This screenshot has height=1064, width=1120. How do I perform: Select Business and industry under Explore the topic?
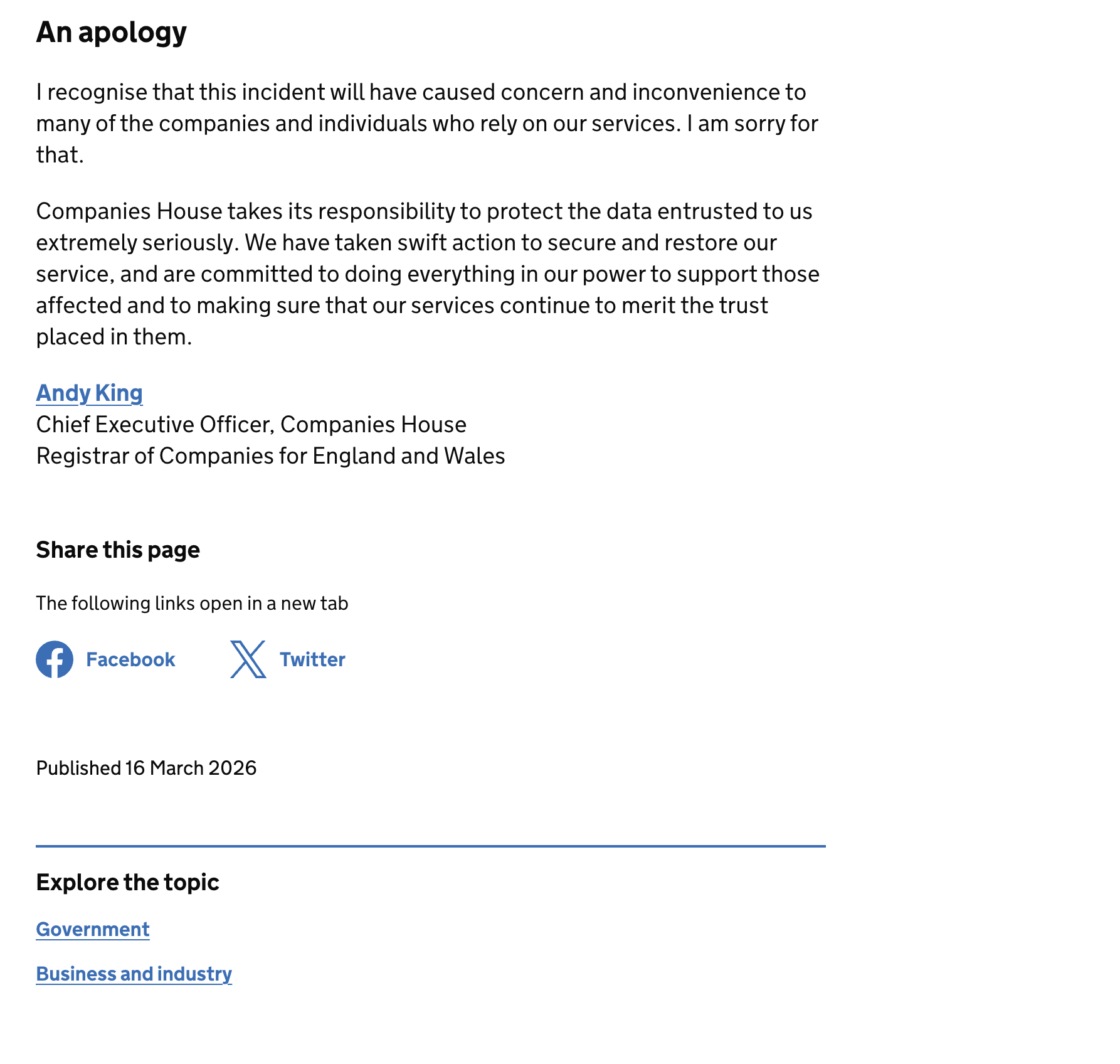tap(134, 974)
